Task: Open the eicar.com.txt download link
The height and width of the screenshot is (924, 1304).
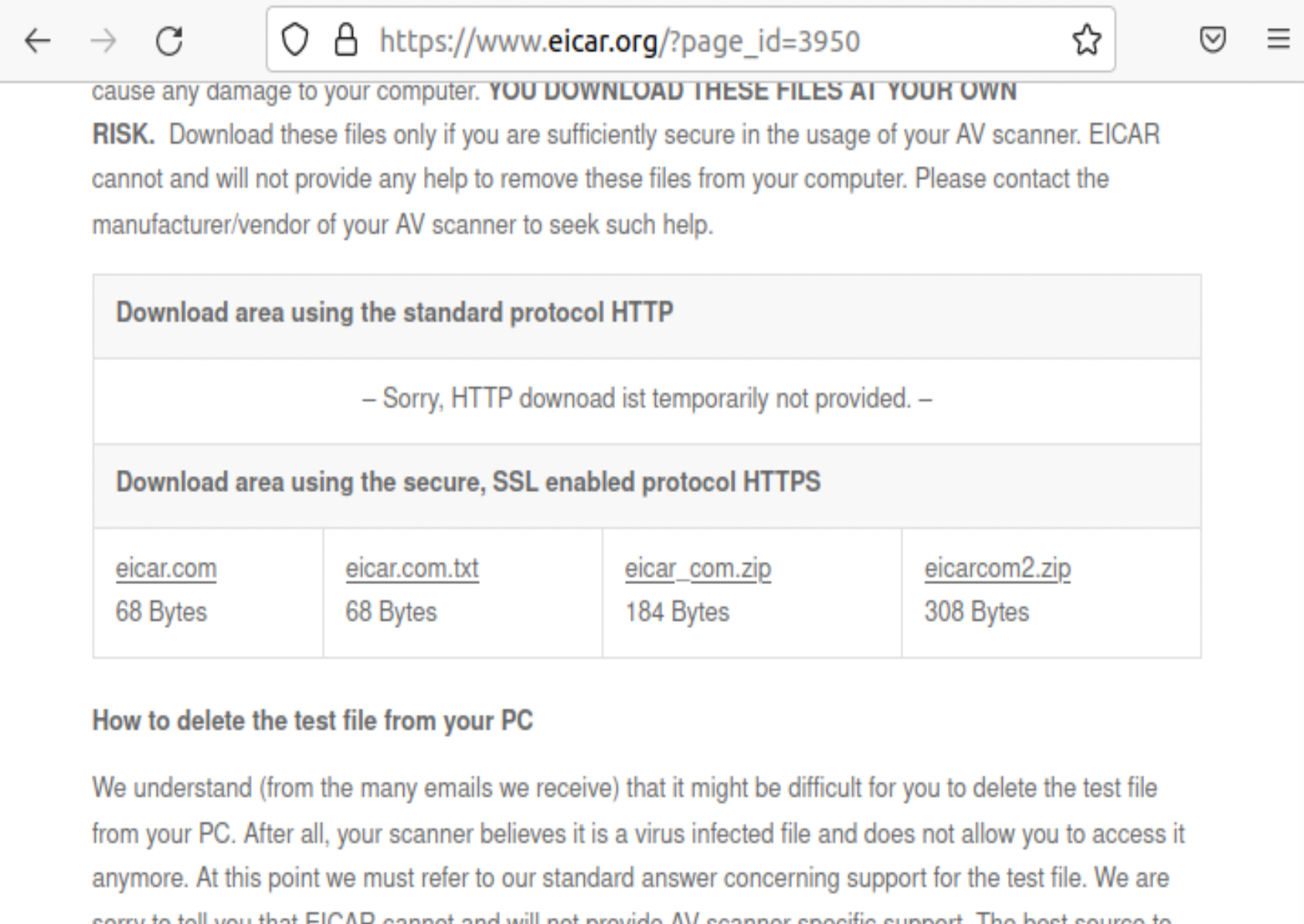Action: [x=412, y=569]
